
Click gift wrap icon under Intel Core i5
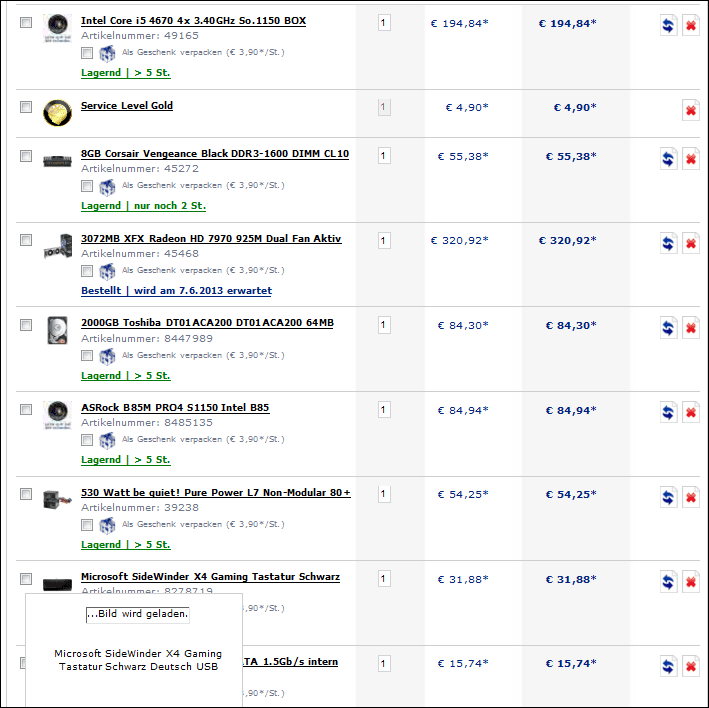pos(107,52)
